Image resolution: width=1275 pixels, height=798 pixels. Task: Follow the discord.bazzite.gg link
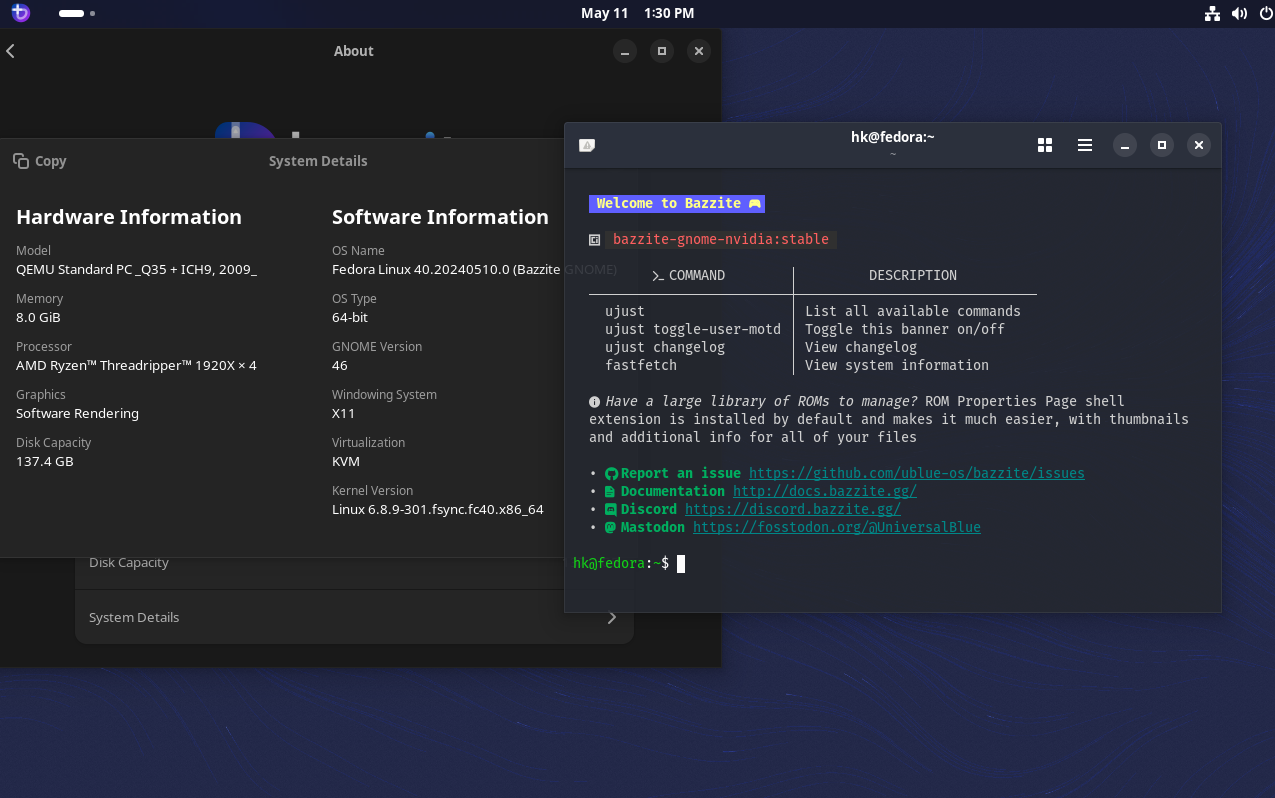tap(792, 509)
